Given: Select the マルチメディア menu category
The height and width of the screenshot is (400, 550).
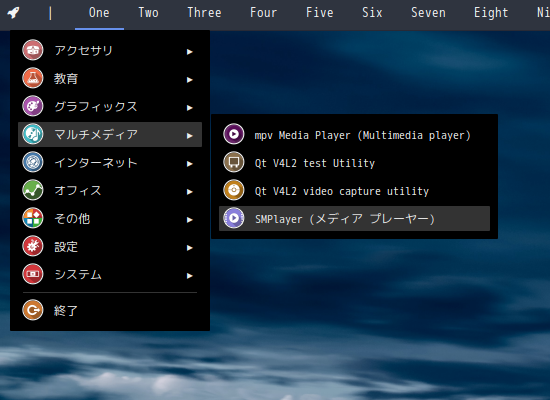Looking at the screenshot, I should (110, 134).
